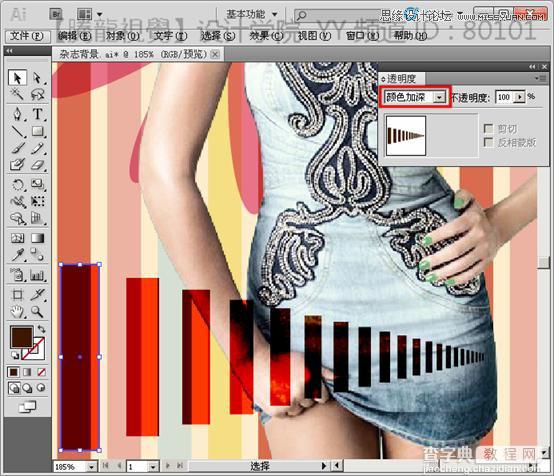Apply Gradient mode button below swatches
554x476 pixels.
[27, 372]
